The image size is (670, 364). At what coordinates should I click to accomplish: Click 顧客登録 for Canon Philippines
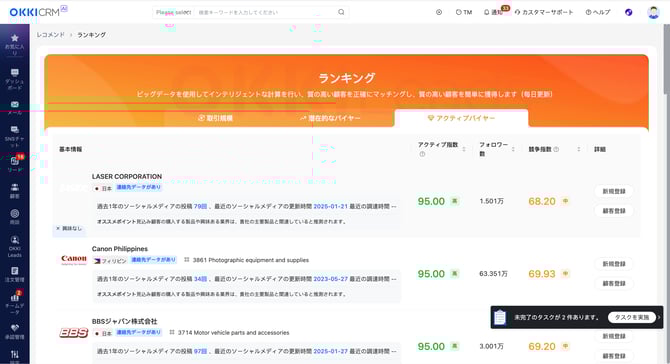614,284
